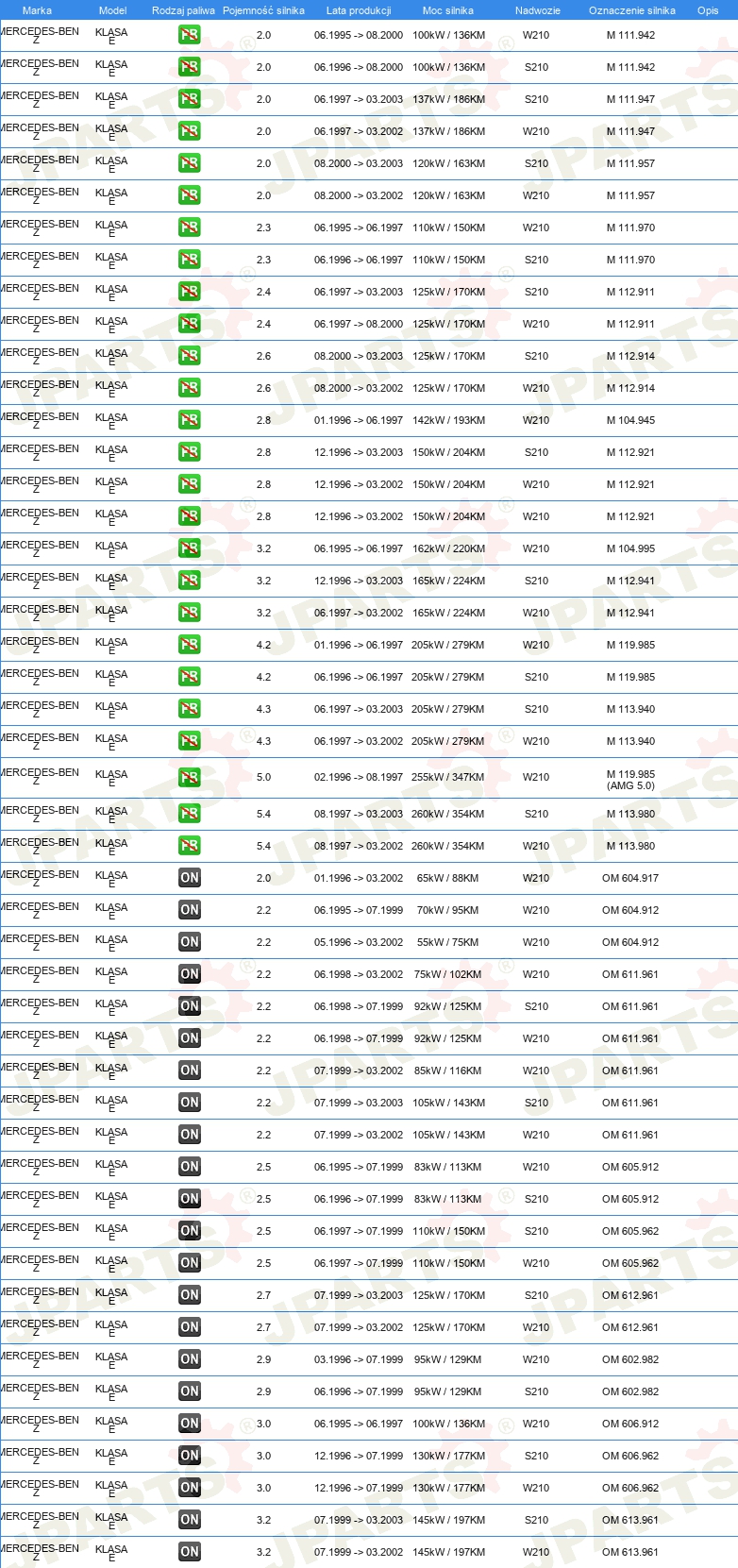Click the '01.1996 -> 03.2002' production years cell

359,878
